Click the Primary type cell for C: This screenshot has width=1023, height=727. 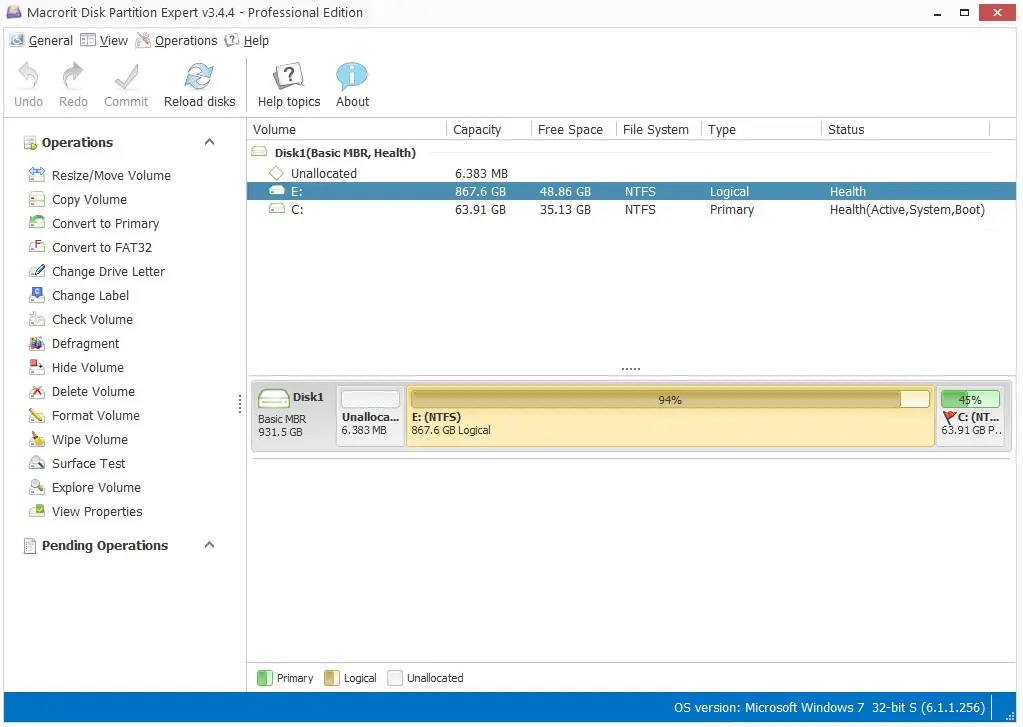(731, 209)
